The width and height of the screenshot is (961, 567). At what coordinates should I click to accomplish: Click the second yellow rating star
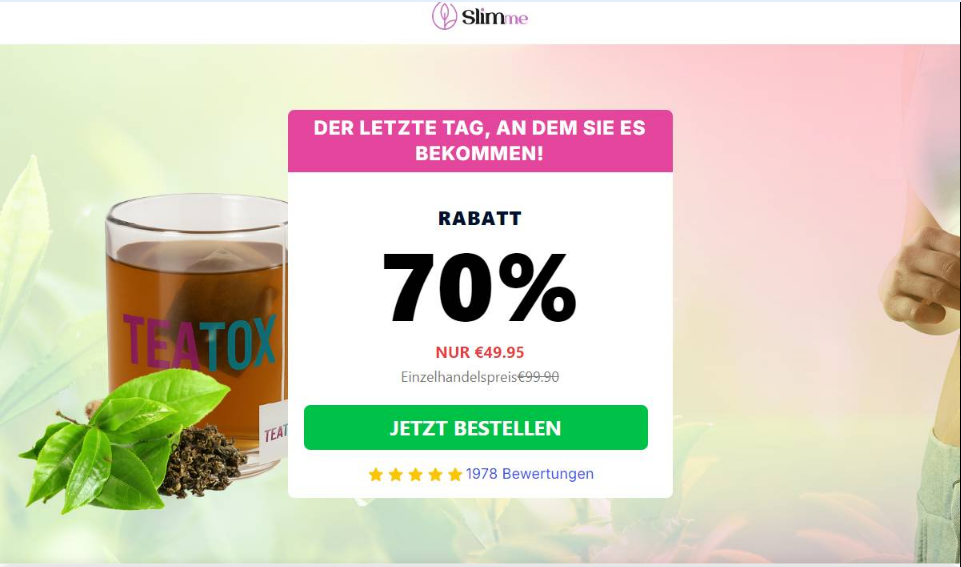[x=396, y=474]
